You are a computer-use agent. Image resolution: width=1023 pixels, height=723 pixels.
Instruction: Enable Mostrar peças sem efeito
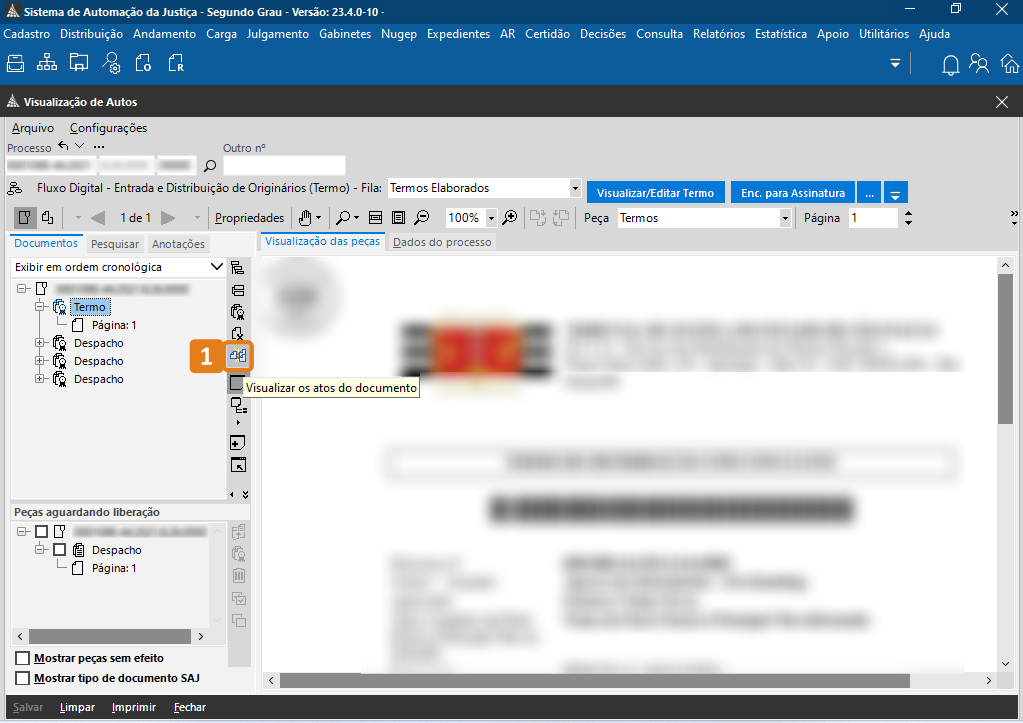[x=22, y=658]
